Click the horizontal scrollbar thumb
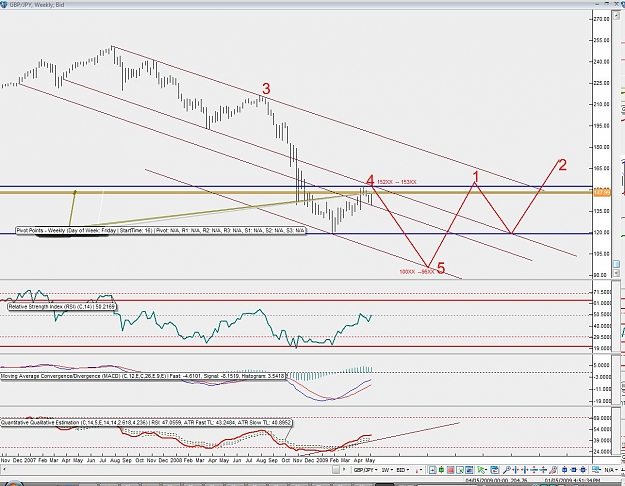Viewport: 625px width, 486px height. (x=336, y=470)
